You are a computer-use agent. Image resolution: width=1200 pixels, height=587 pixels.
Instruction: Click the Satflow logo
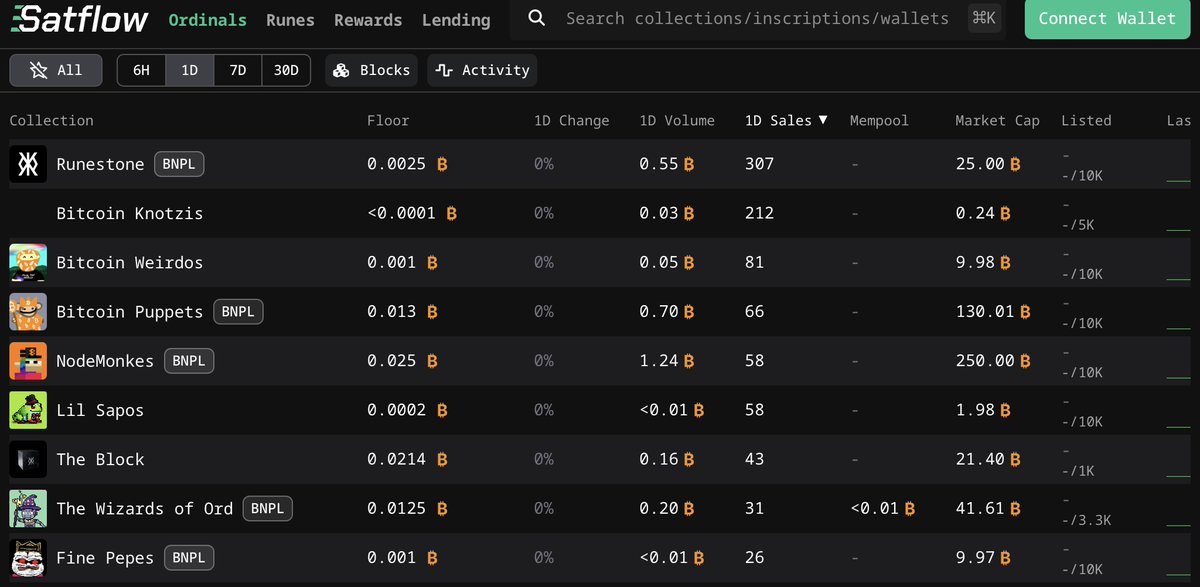[x=82, y=19]
